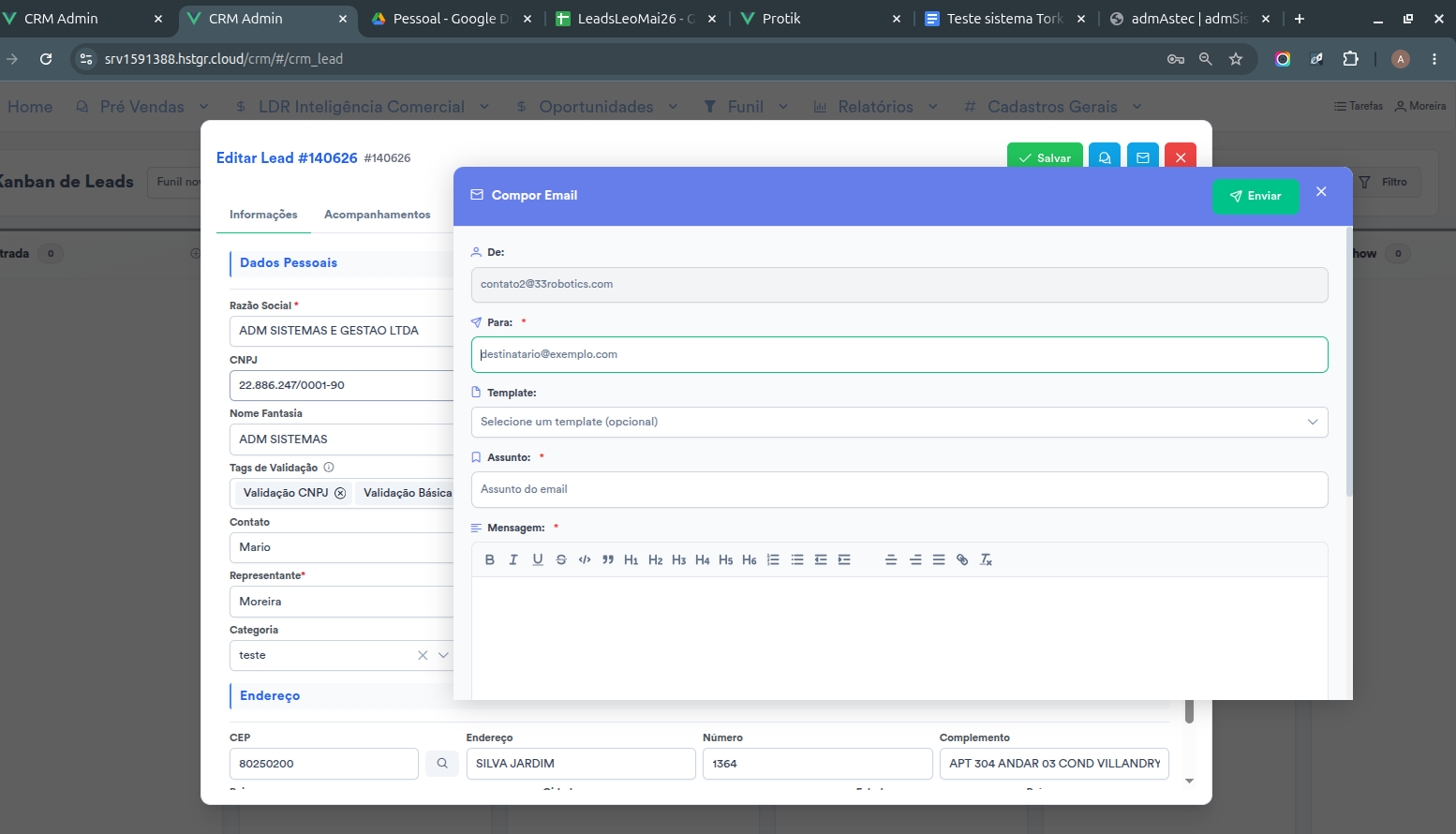
Task: Toggle italic formatting in message editor
Action: (513, 559)
